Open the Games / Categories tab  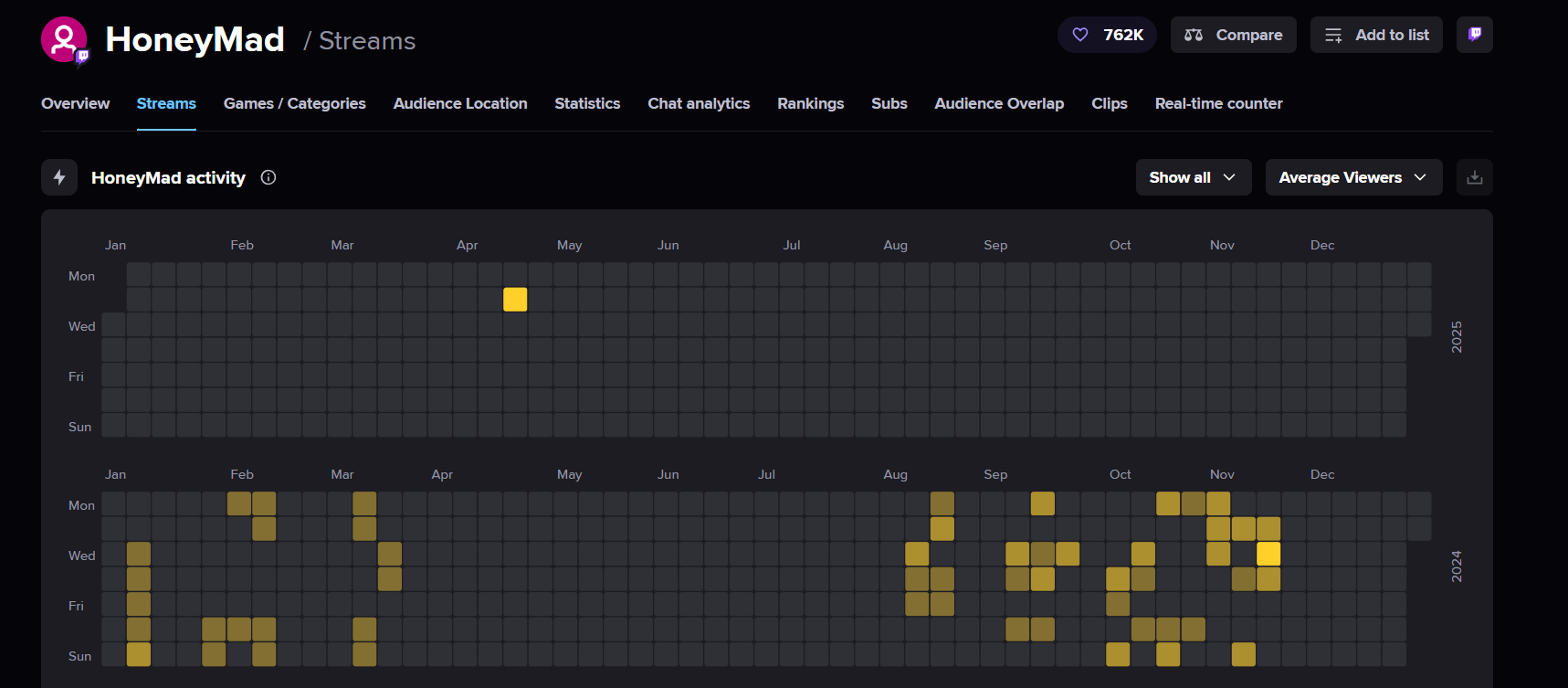pos(294,103)
